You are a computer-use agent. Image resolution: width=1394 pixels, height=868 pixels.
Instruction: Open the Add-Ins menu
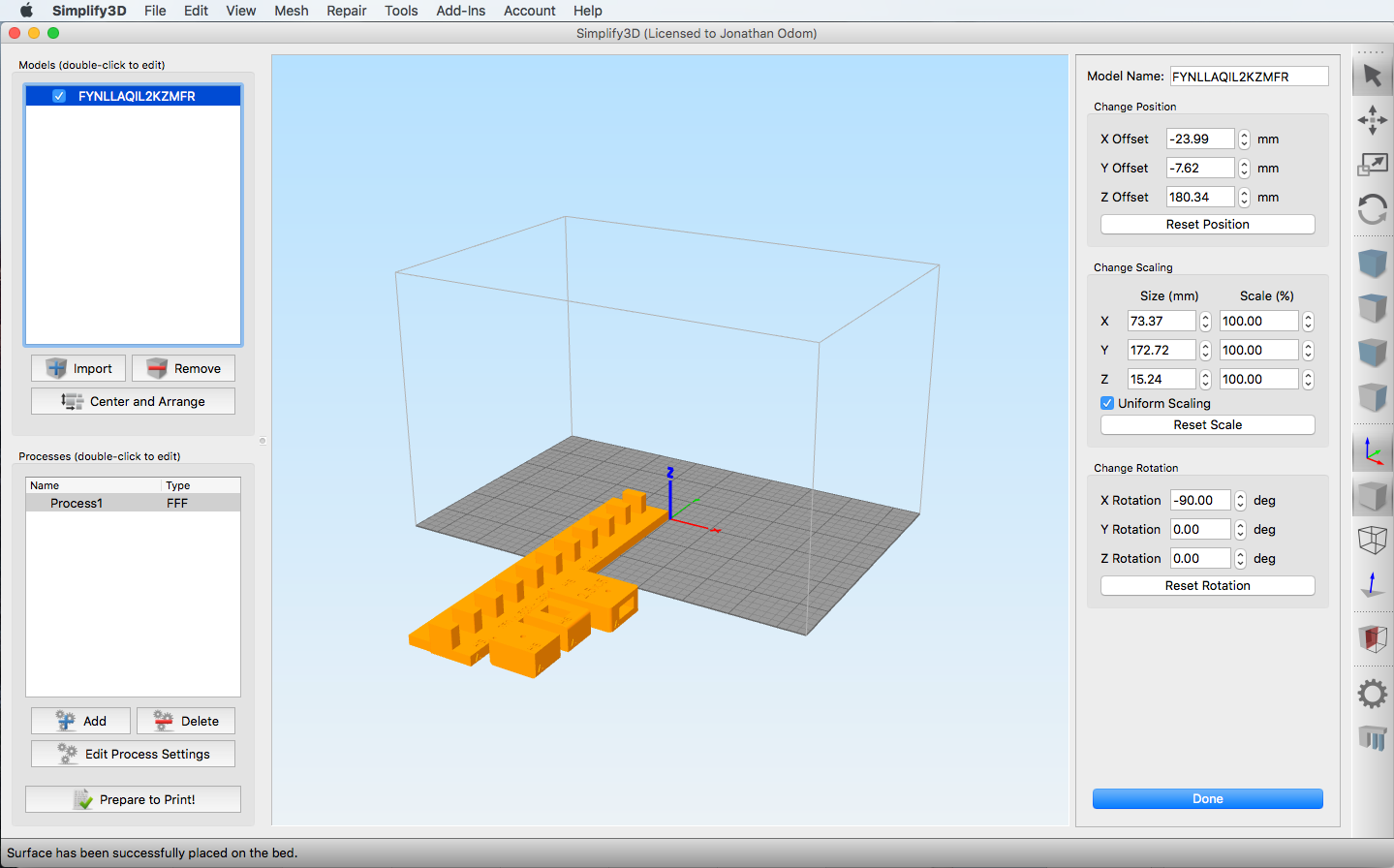460,11
